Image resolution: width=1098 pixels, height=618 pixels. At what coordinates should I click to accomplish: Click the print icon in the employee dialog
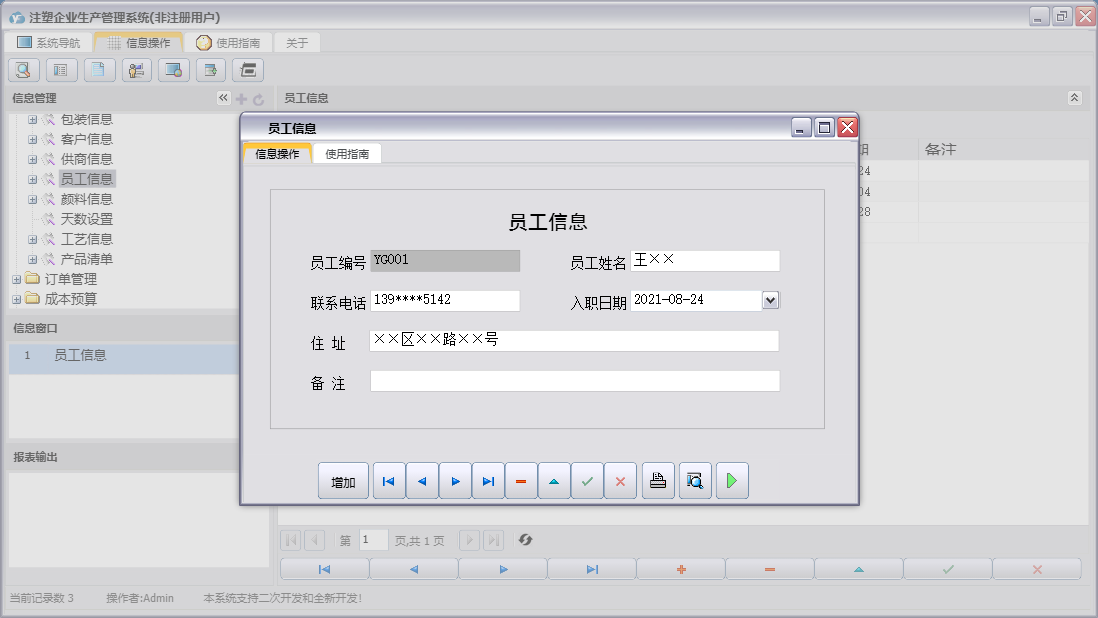pyautogui.click(x=657, y=481)
